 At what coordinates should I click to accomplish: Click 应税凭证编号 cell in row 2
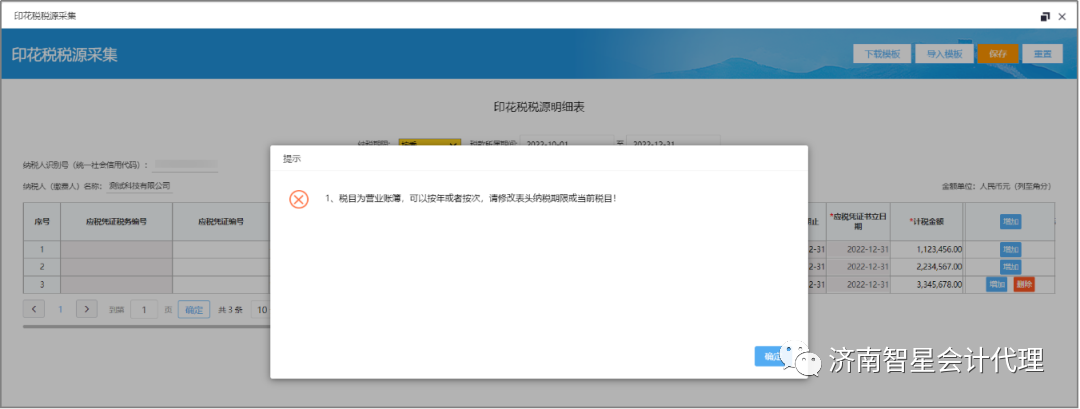point(222,266)
